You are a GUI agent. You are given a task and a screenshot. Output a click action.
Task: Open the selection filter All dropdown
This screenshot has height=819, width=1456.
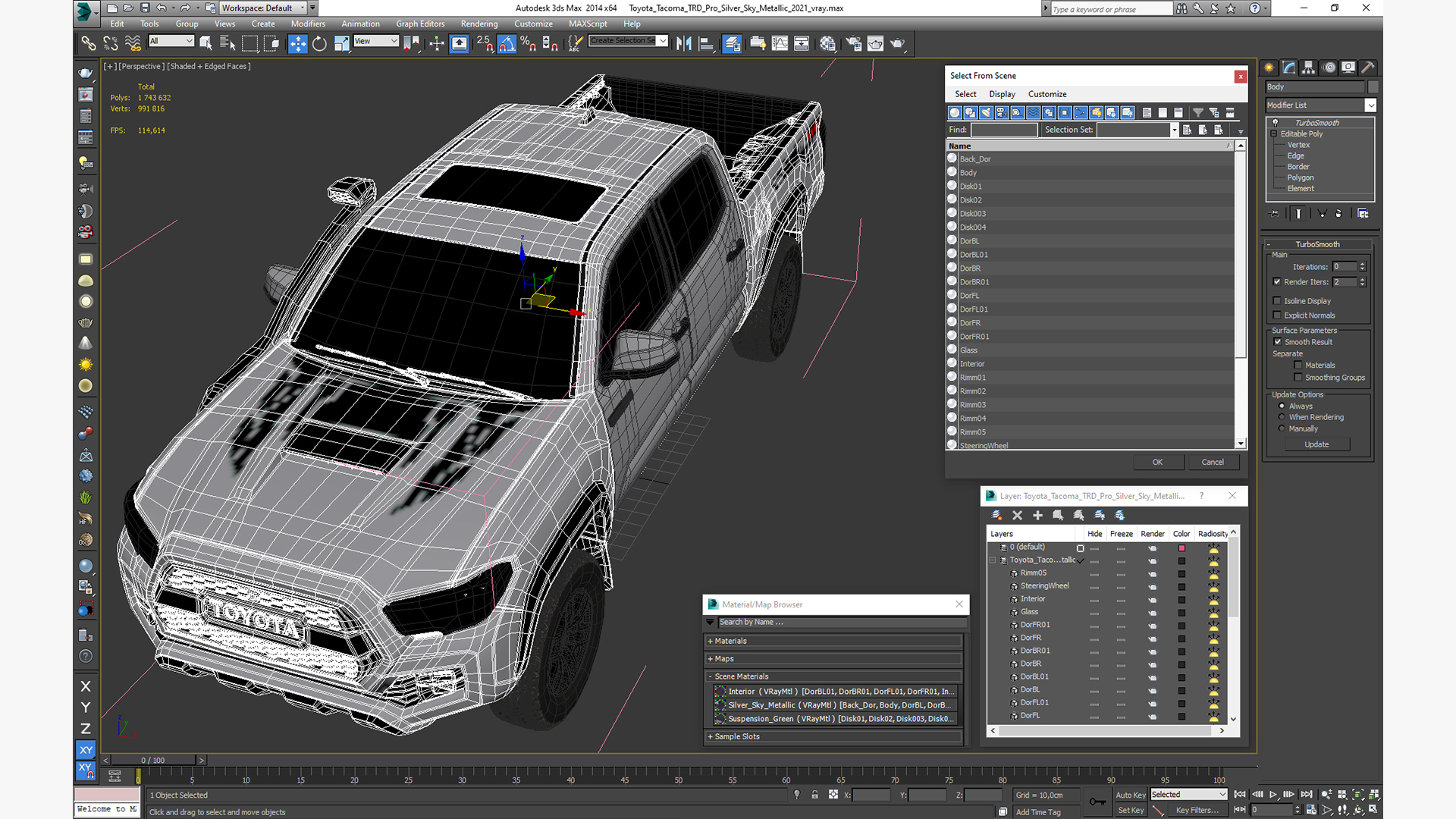coord(171,41)
